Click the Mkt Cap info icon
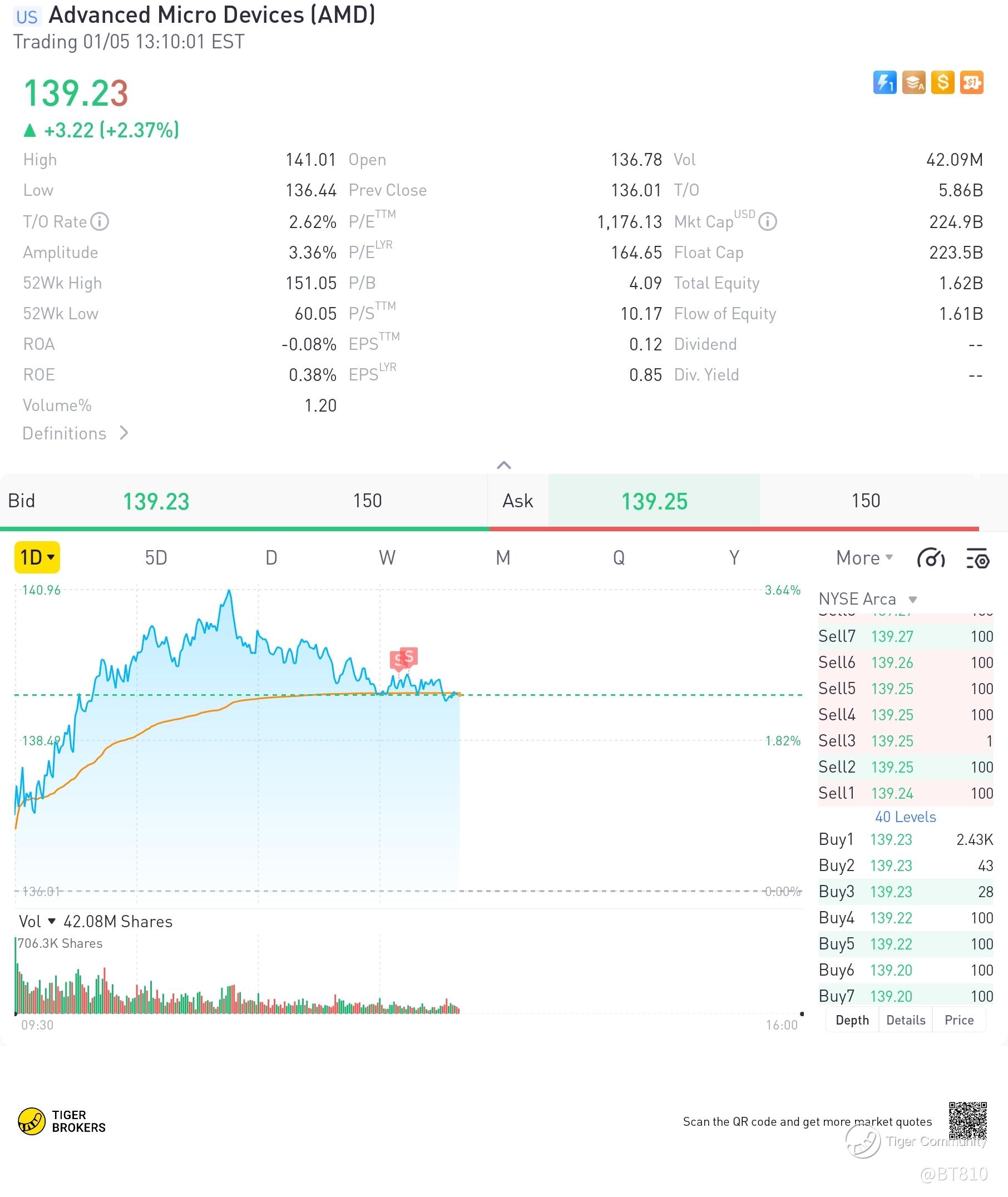This screenshot has width=1008, height=1197. click(x=768, y=222)
